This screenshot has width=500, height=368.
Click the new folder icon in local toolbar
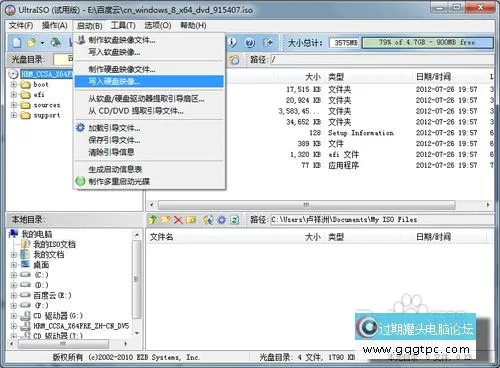(x=166, y=219)
